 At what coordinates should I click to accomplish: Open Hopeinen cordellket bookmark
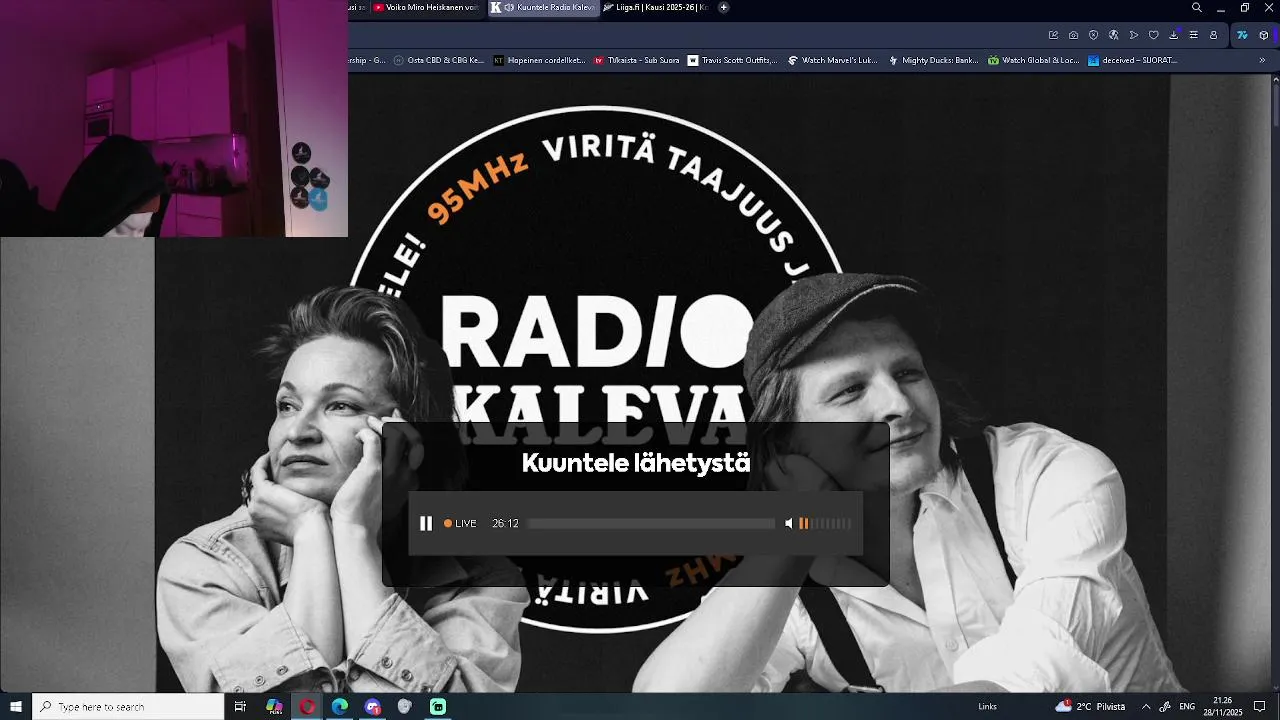(539, 60)
